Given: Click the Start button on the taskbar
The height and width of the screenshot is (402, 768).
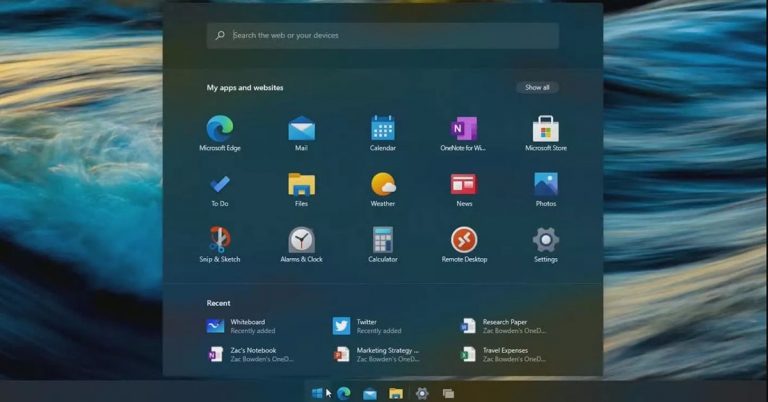Looking at the screenshot, I should tap(317, 393).
